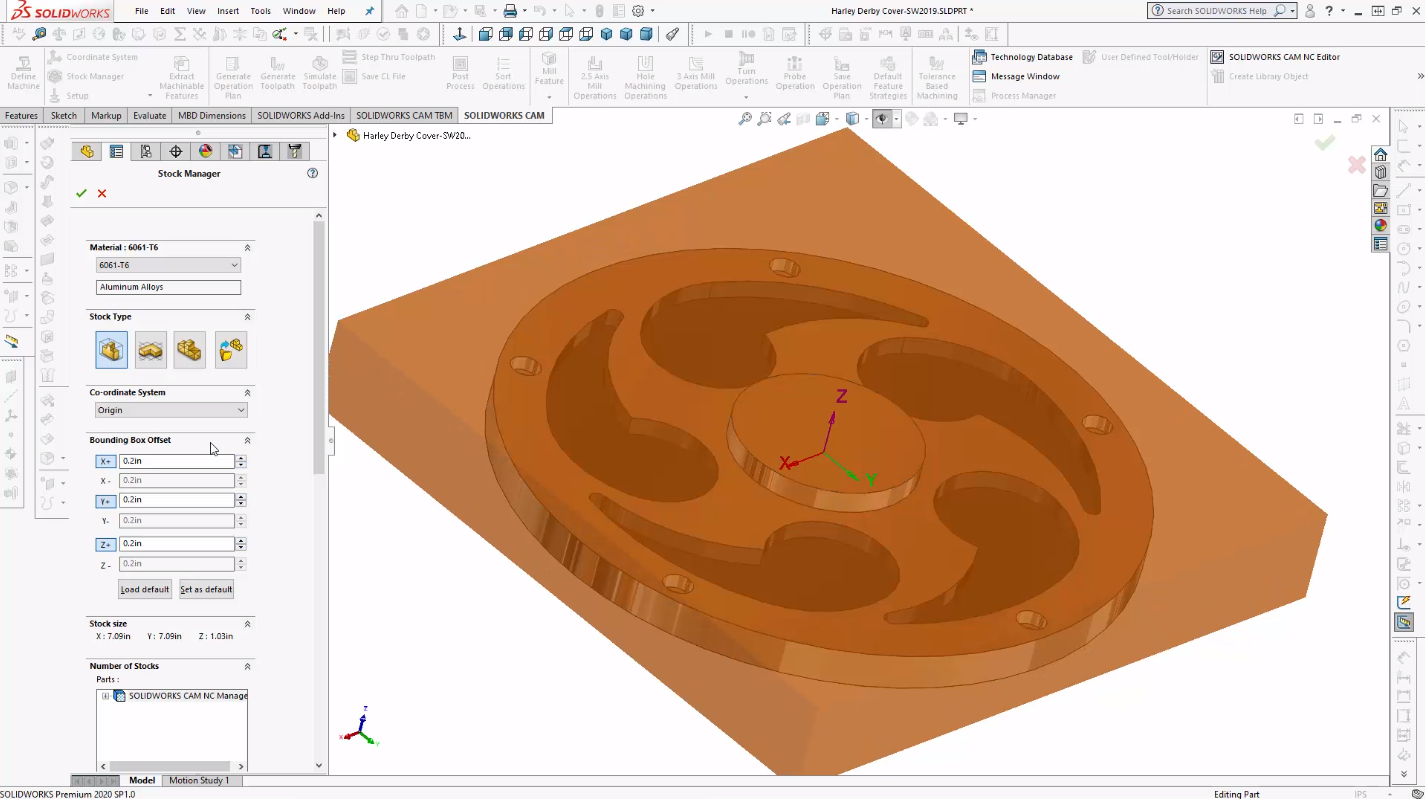Open the CAM feature tree tab

tap(235, 151)
